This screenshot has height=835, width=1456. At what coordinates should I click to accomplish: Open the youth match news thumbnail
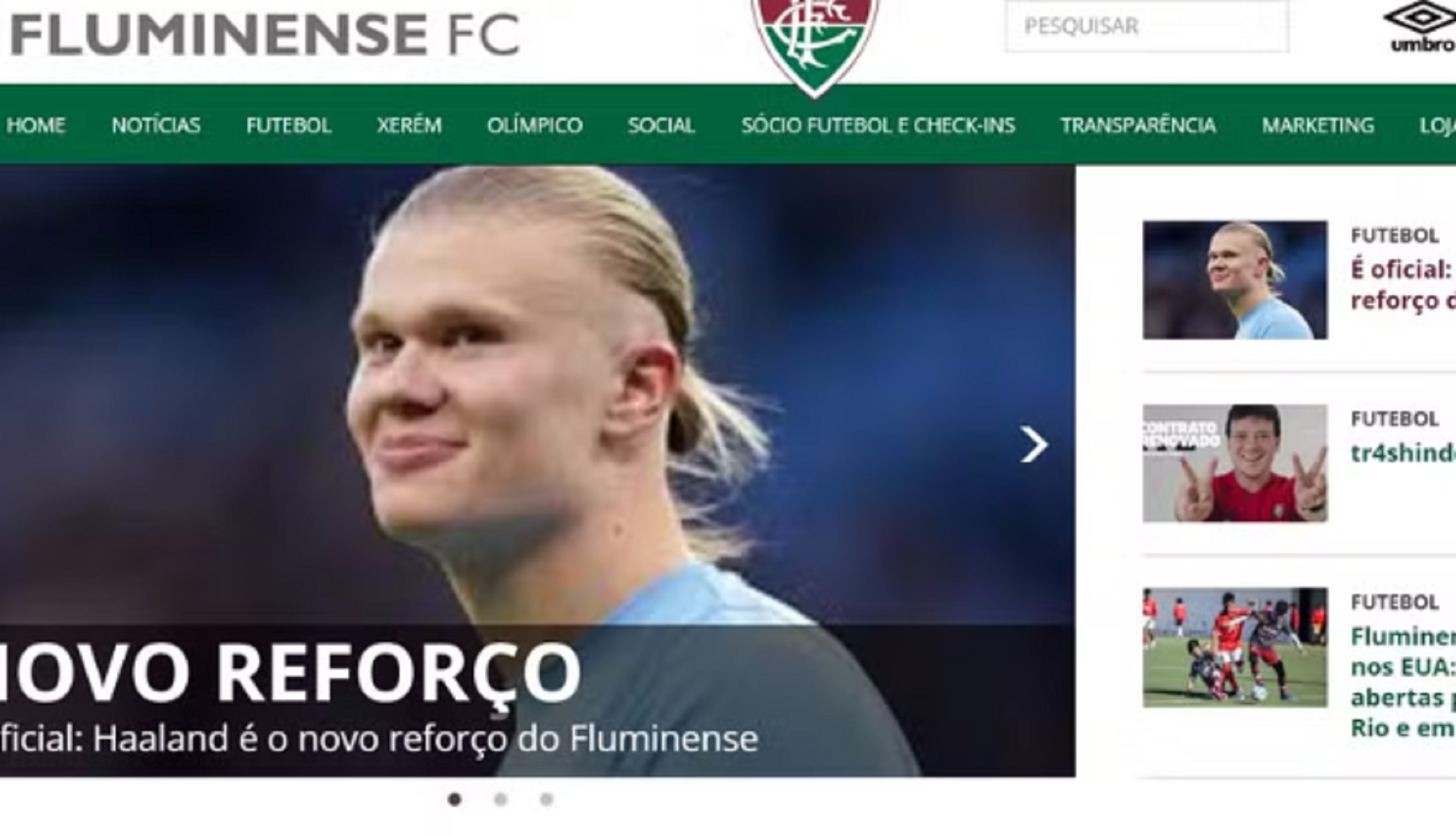[x=1235, y=647]
